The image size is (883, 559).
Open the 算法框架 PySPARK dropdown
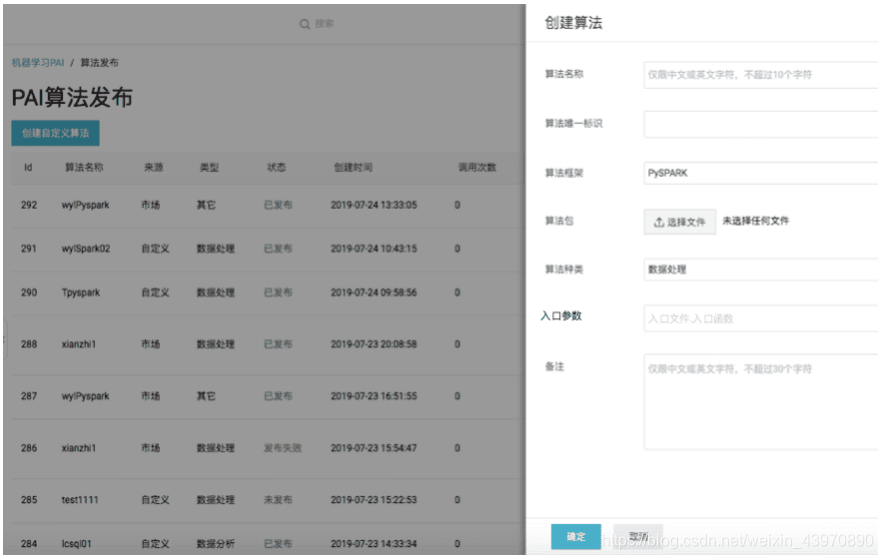point(760,173)
